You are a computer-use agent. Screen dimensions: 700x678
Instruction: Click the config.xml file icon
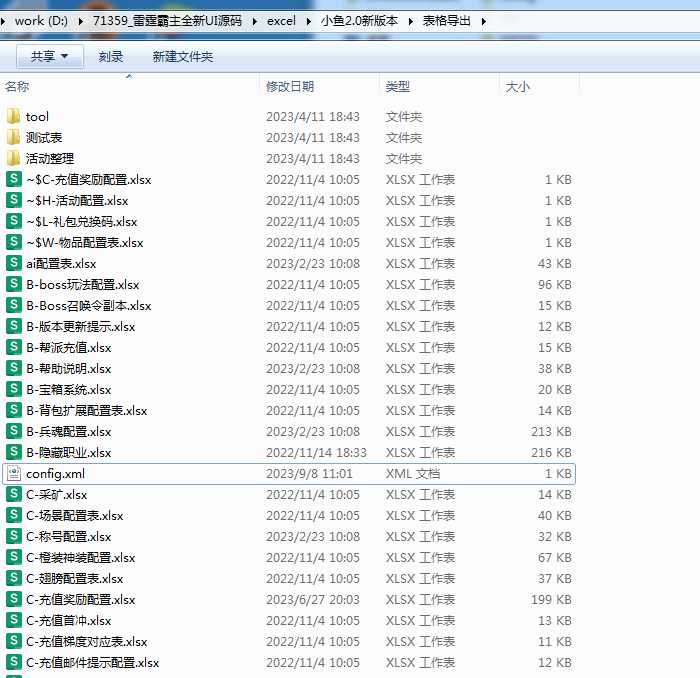13,474
